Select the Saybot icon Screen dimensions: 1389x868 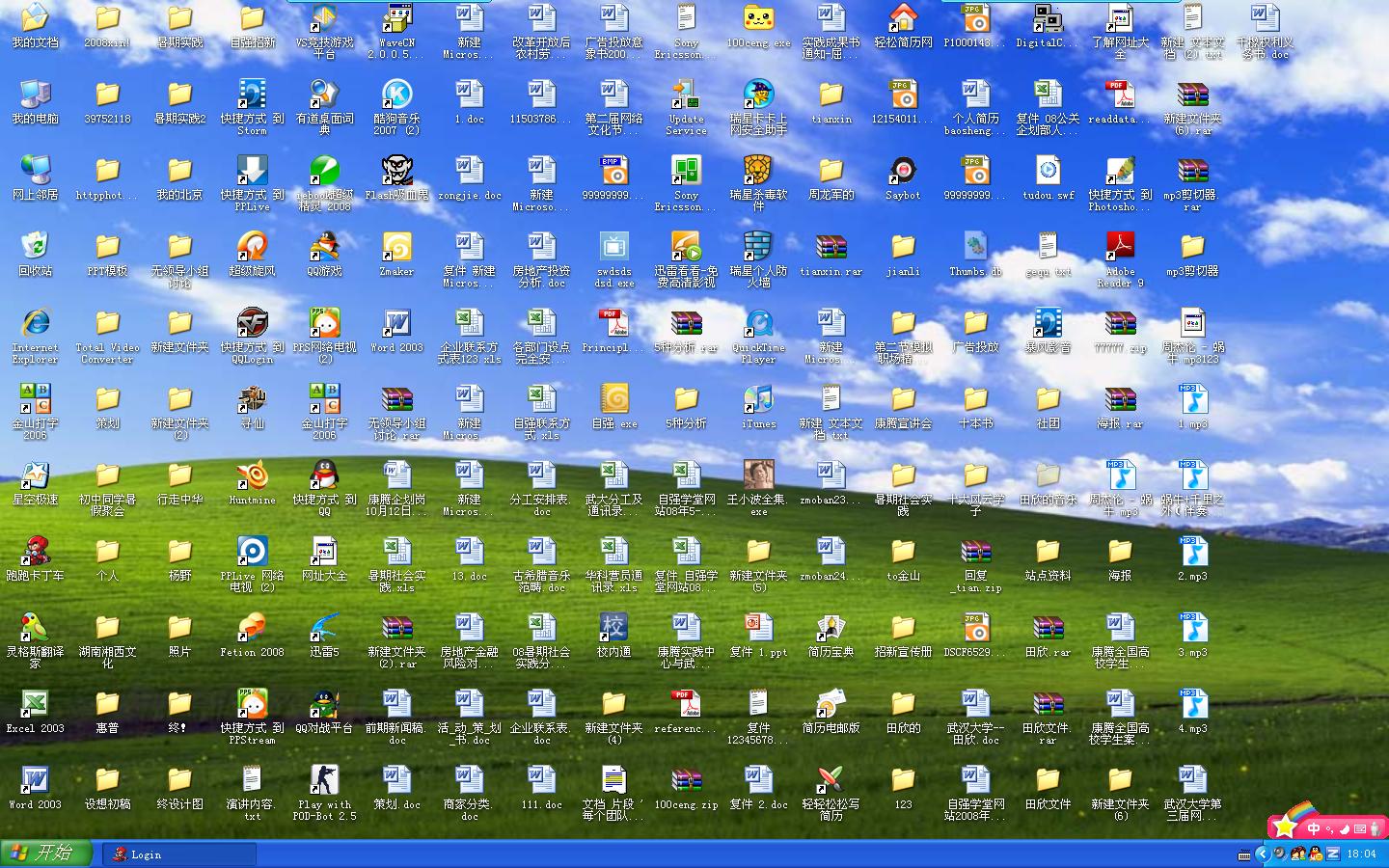[903, 177]
